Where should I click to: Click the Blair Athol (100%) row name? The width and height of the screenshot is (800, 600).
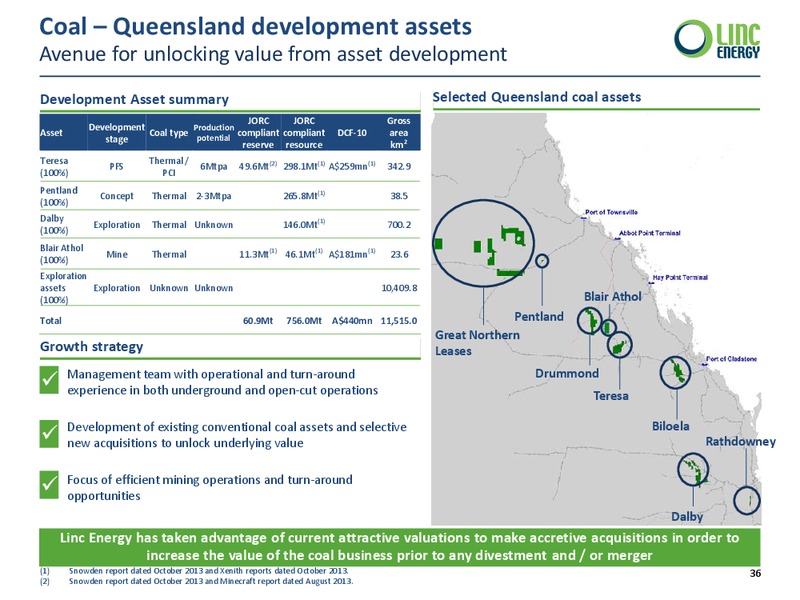[x=61, y=254]
